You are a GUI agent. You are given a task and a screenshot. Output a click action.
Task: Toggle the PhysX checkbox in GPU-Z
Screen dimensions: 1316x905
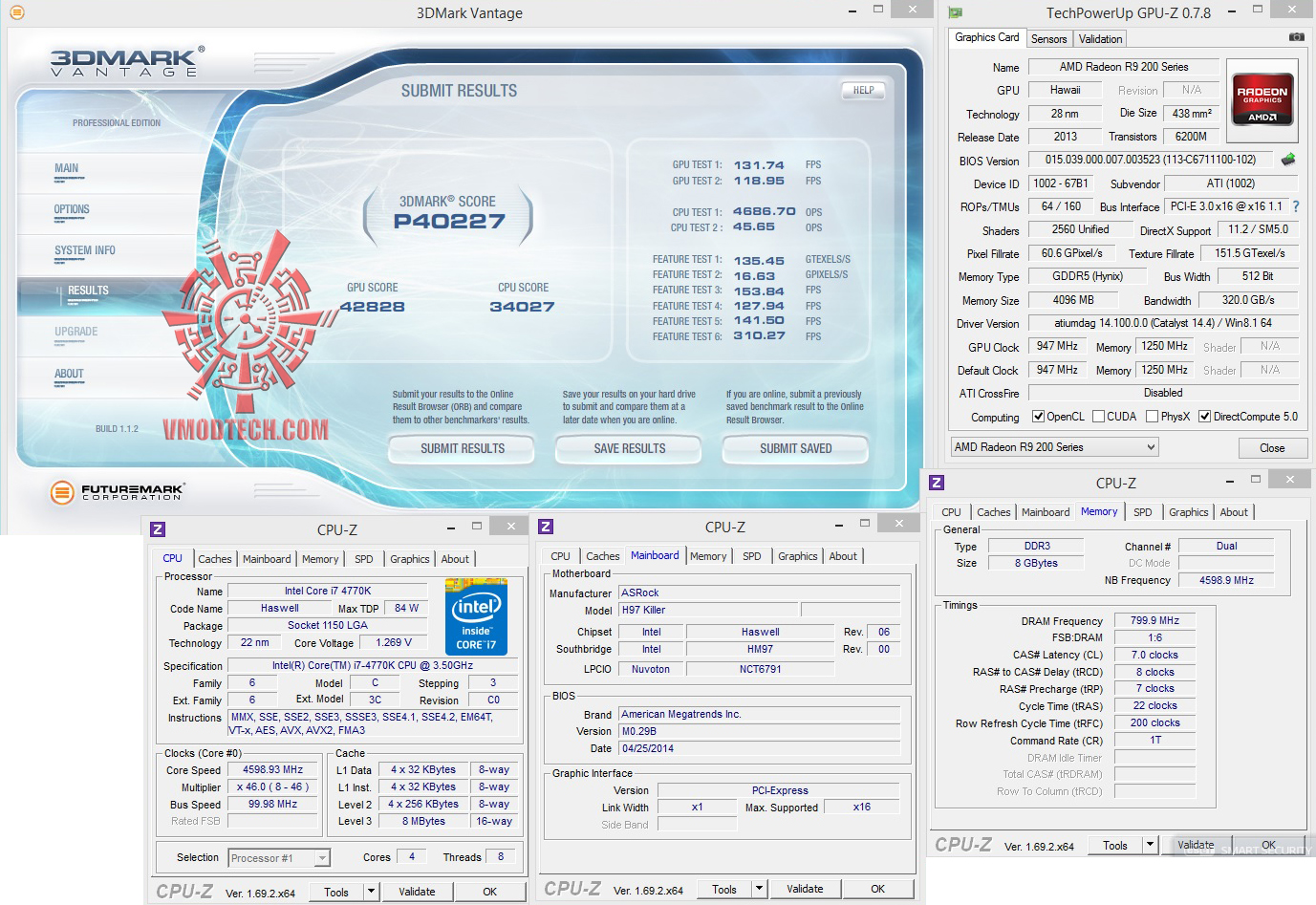click(x=1152, y=417)
